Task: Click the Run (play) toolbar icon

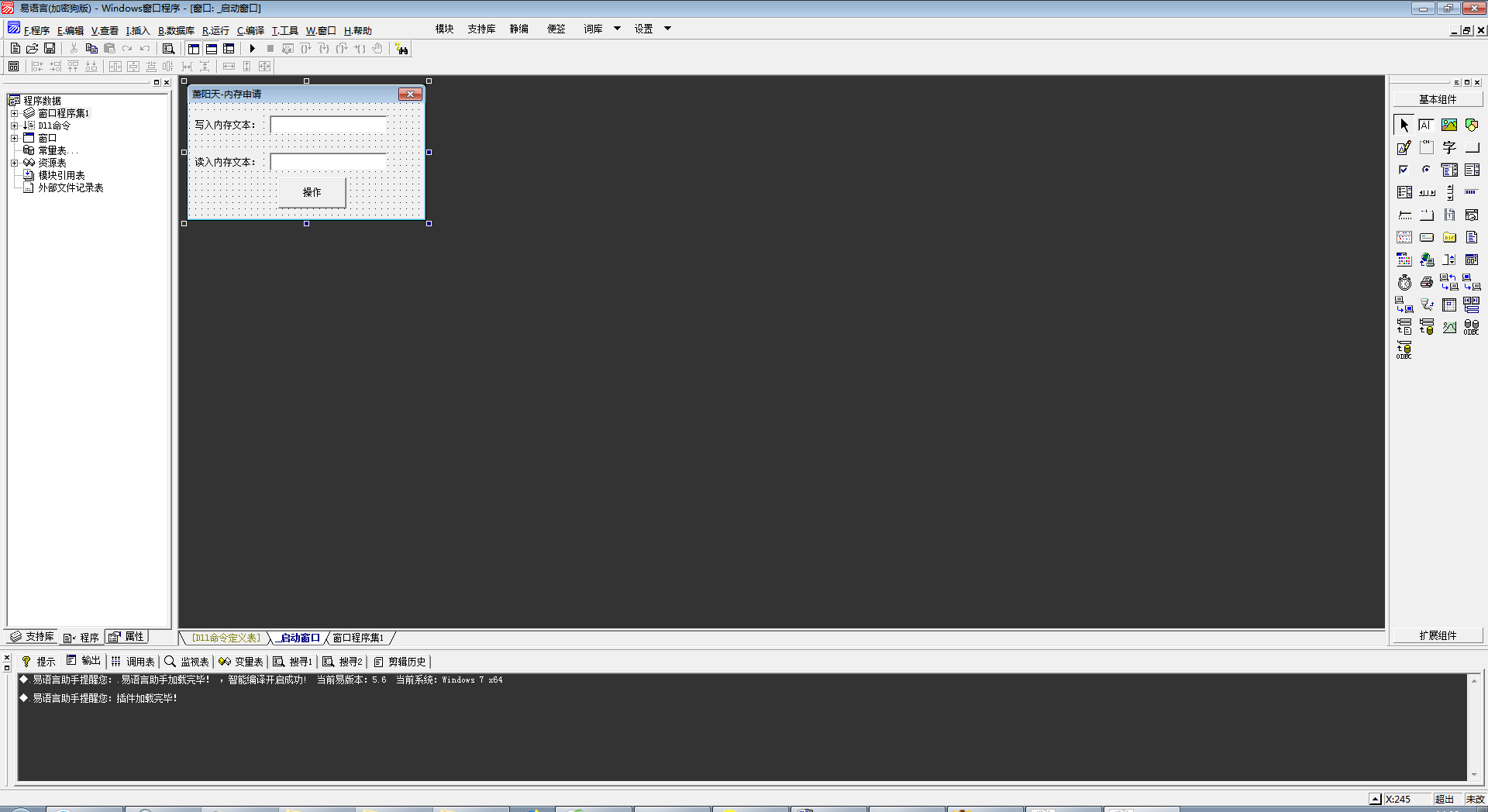Action: coord(252,49)
